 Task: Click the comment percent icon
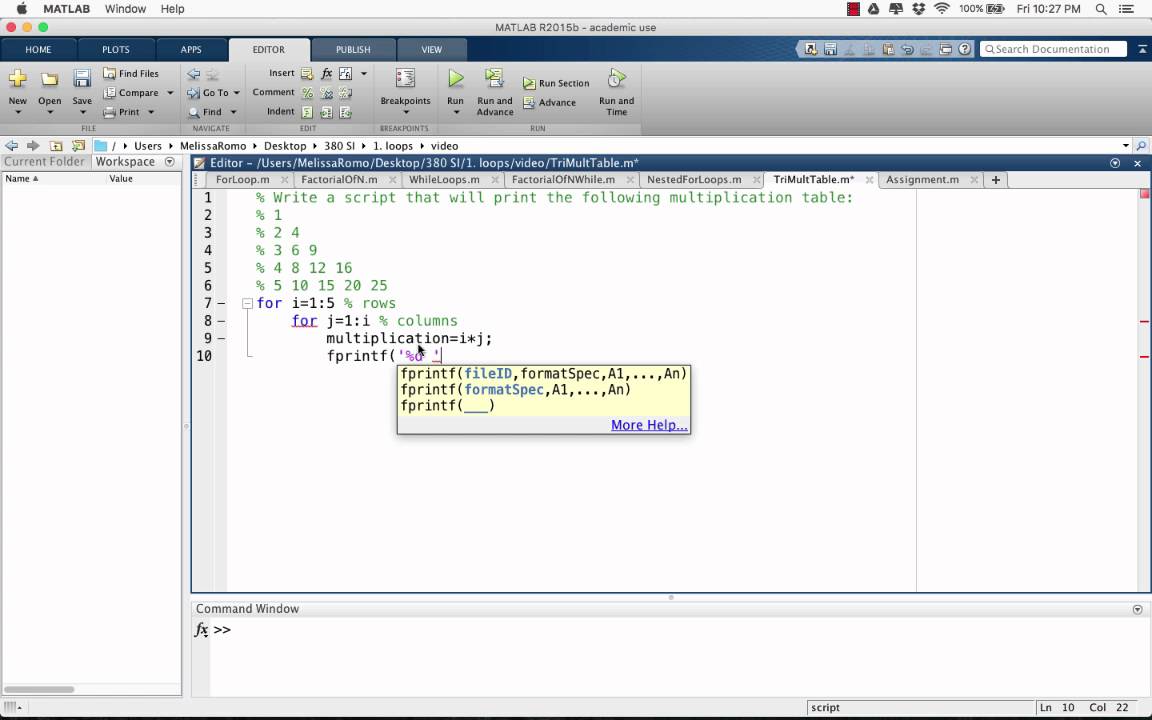(x=307, y=93)
